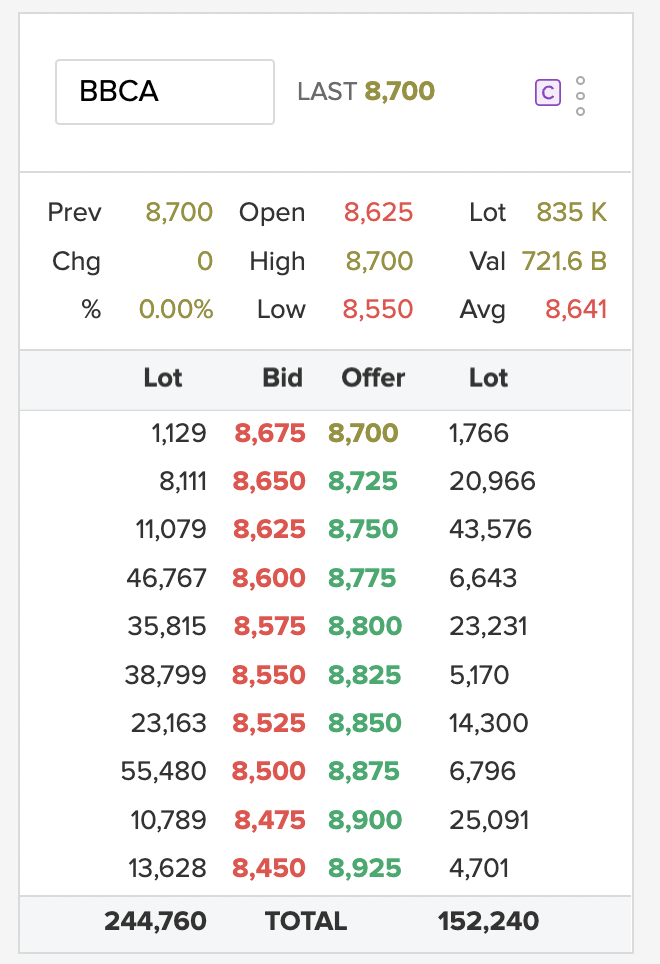
Task: Click bid lot 38,799
Action: click(166, 675)
